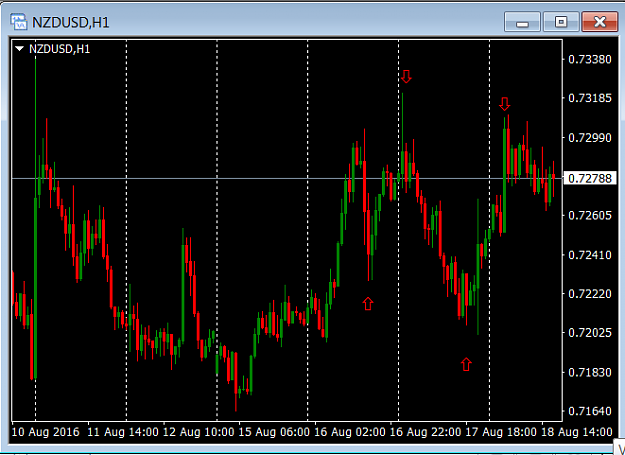Click price scale value 0.71640
Image resolution: width=625 pixels, height=455 pixels.
coord(590,411)
